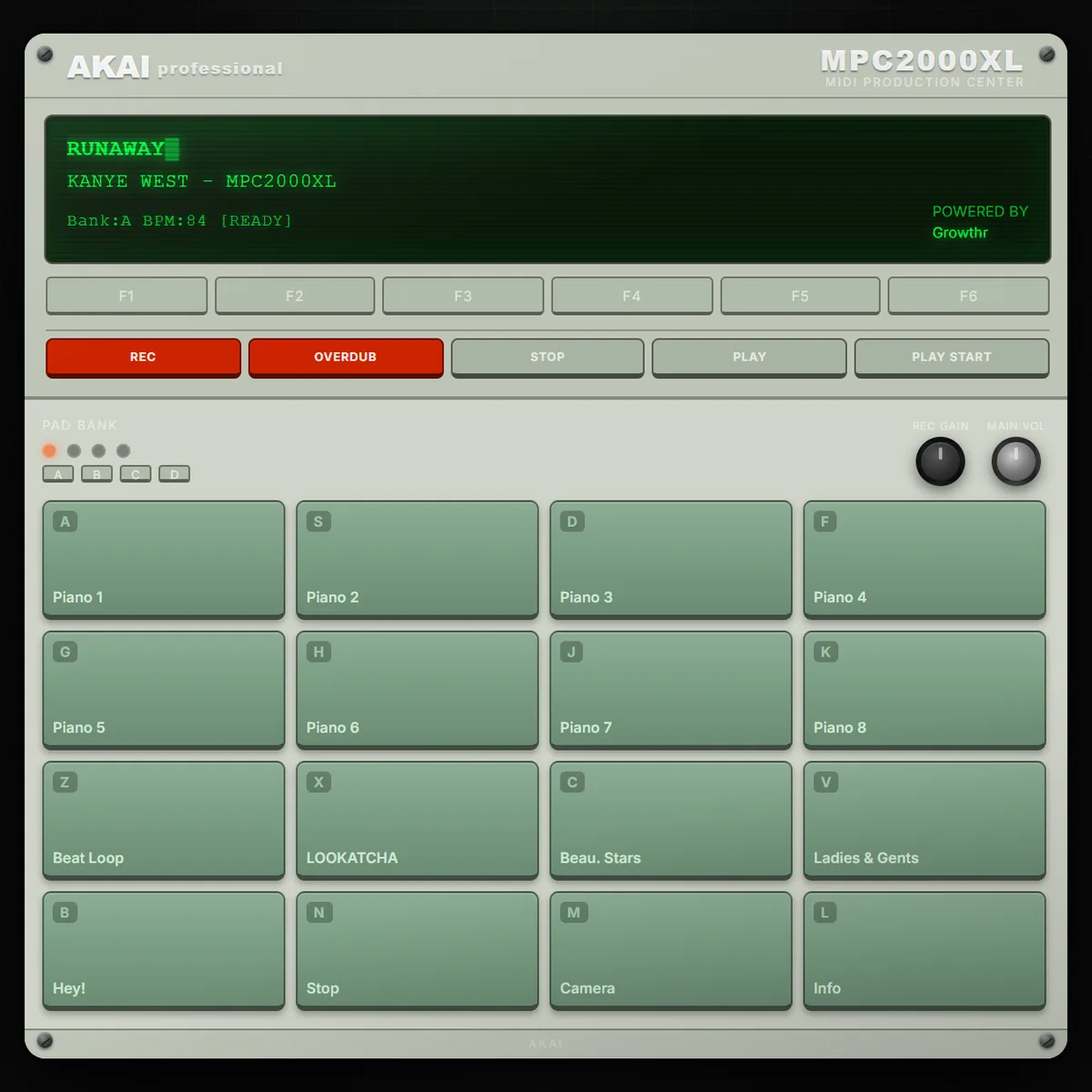Image resolution: width=1092 pixels, height=1092 pixels.
Task: Click the Bank:A BPM:84 status line
Action: pos(179,220)
